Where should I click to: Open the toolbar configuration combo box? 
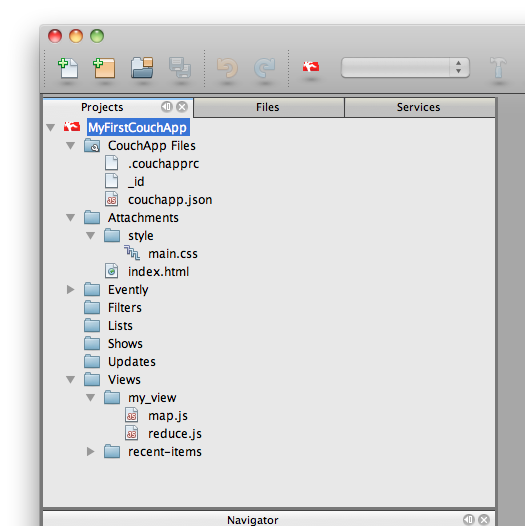405,68
